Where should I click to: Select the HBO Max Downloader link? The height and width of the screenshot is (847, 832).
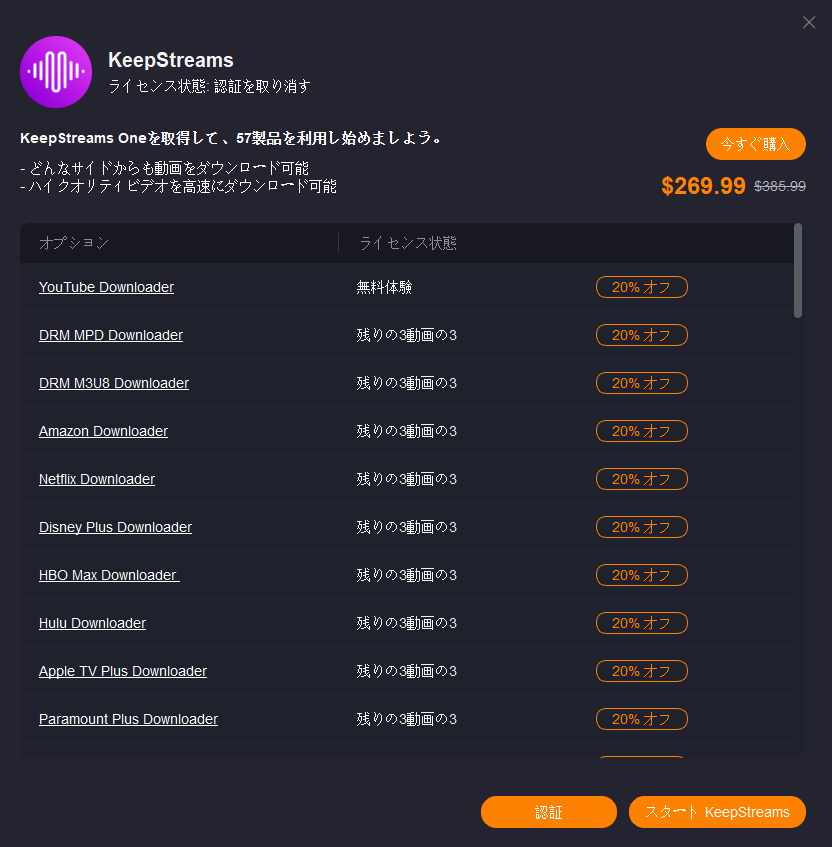coord(108,575)
